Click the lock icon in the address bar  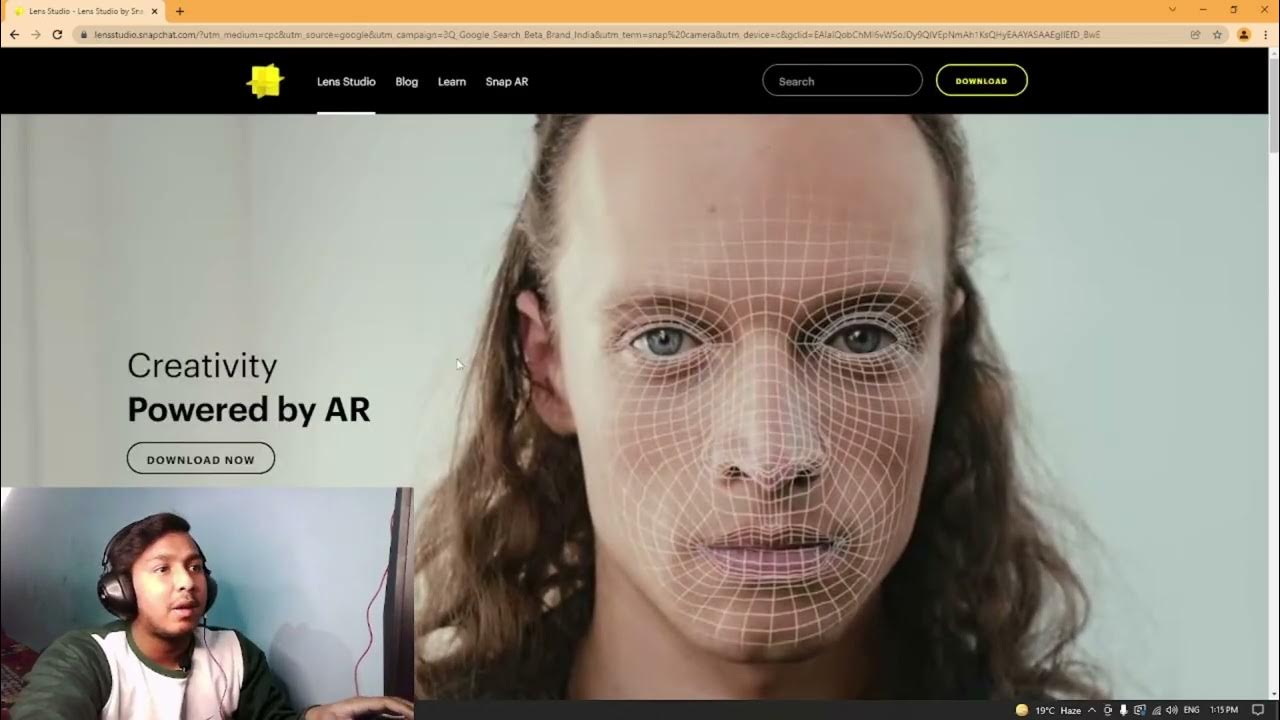tap(84, 34)
